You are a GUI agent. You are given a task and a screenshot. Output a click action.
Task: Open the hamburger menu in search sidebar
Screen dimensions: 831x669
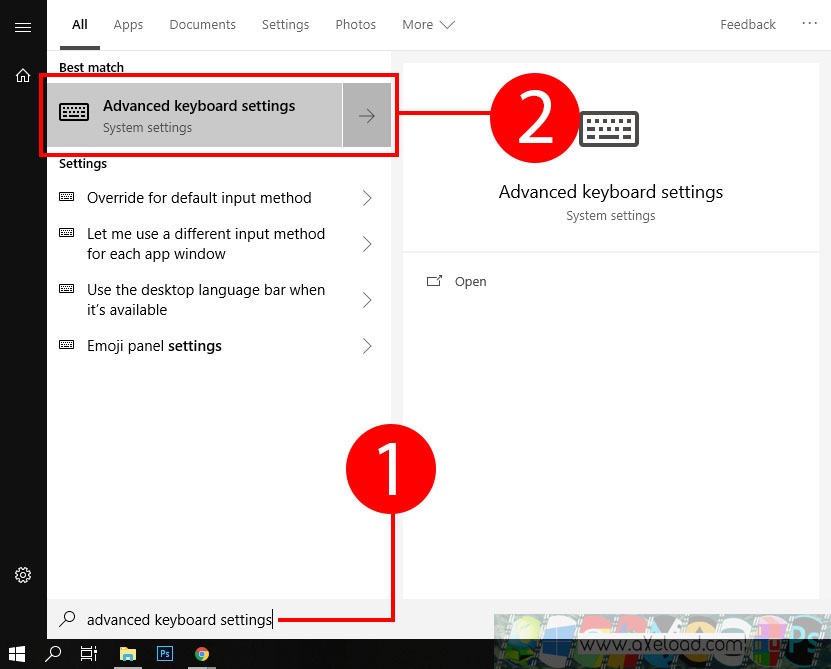[x=23, y=27]
